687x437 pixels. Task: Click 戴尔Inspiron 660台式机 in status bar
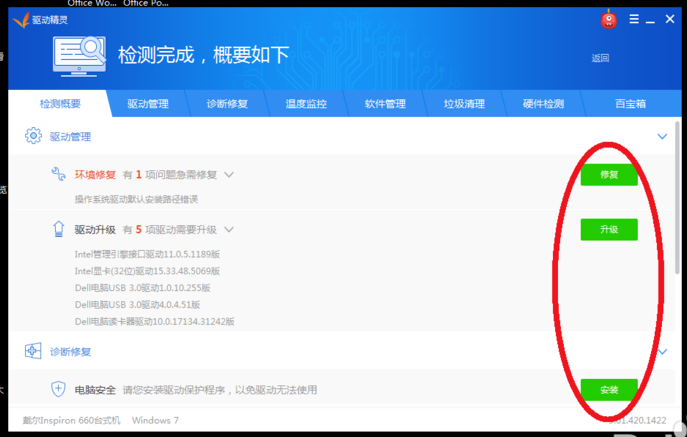(x=71, y=420)
